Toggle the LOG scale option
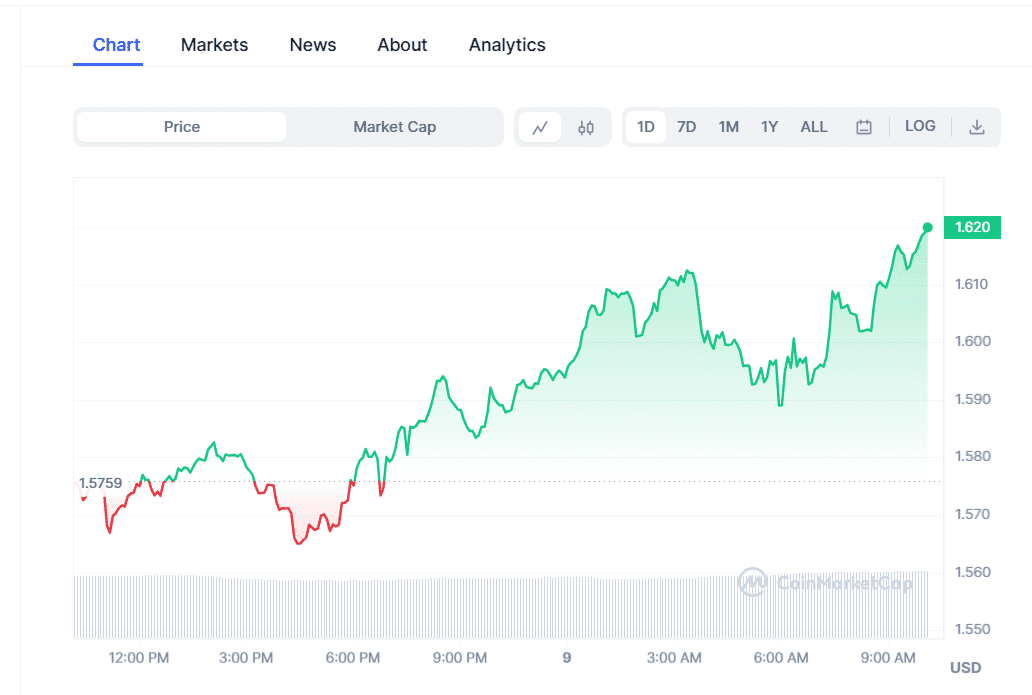This screenshot has width=1032, height=695. [920, 126]
